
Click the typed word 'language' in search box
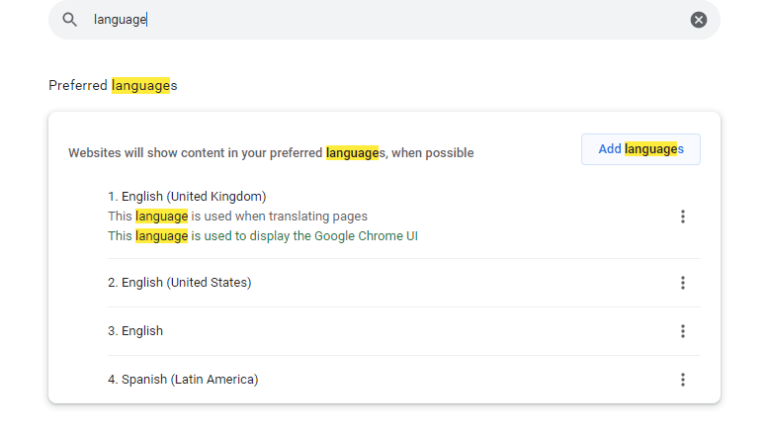pyautogui.click(x=119, y=20)
